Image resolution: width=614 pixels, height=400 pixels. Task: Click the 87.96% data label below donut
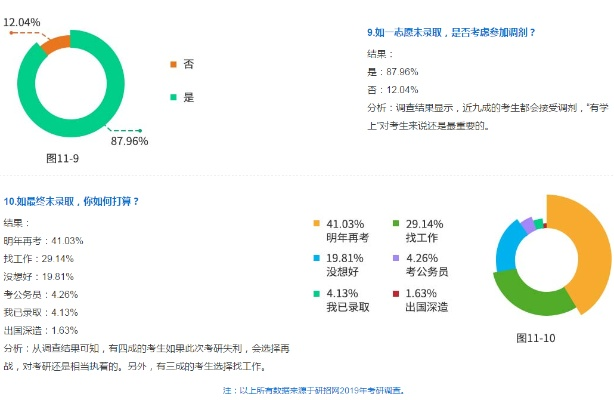tap(129, 141)
